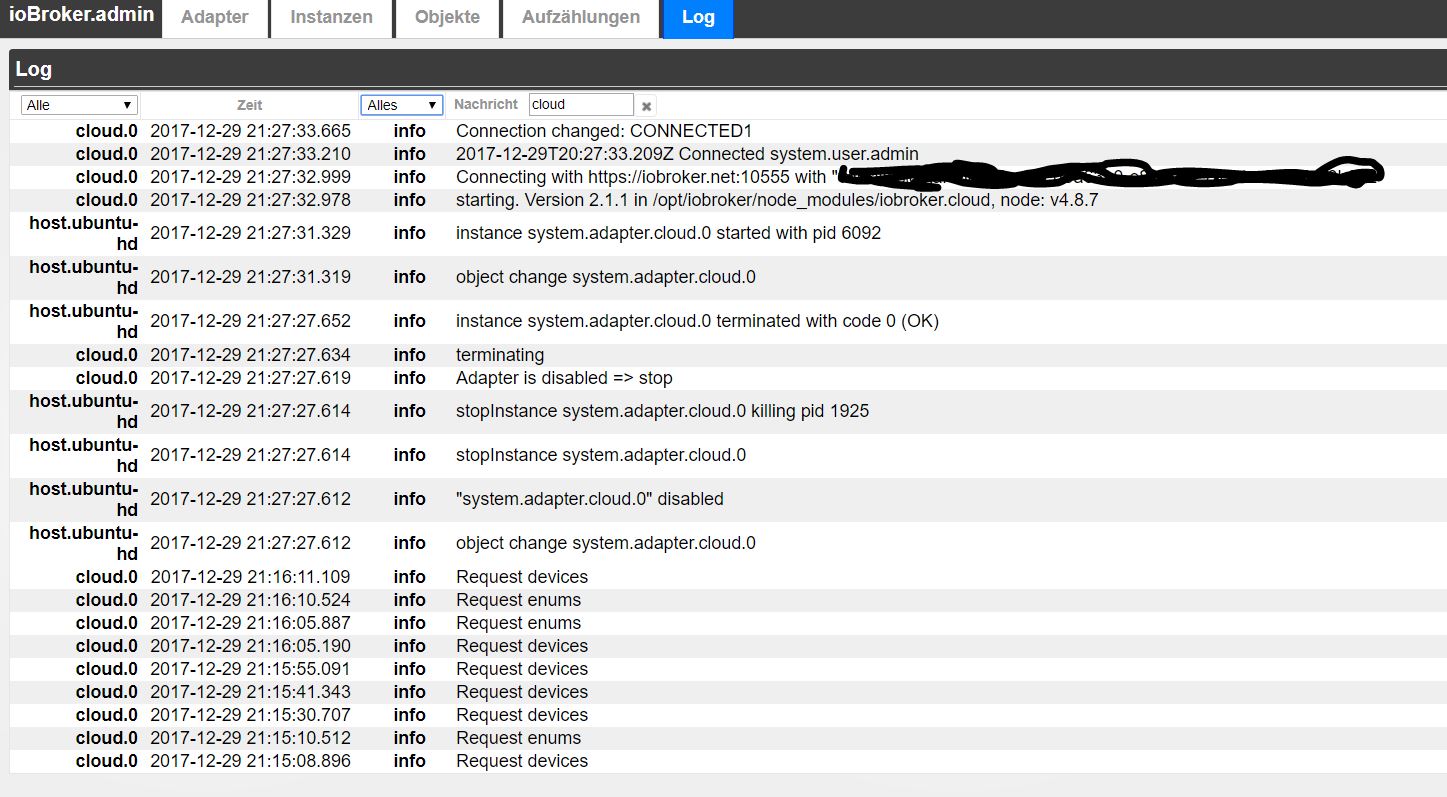Select the "system.adapter.cloud.0" disabled message

(589, 499)
